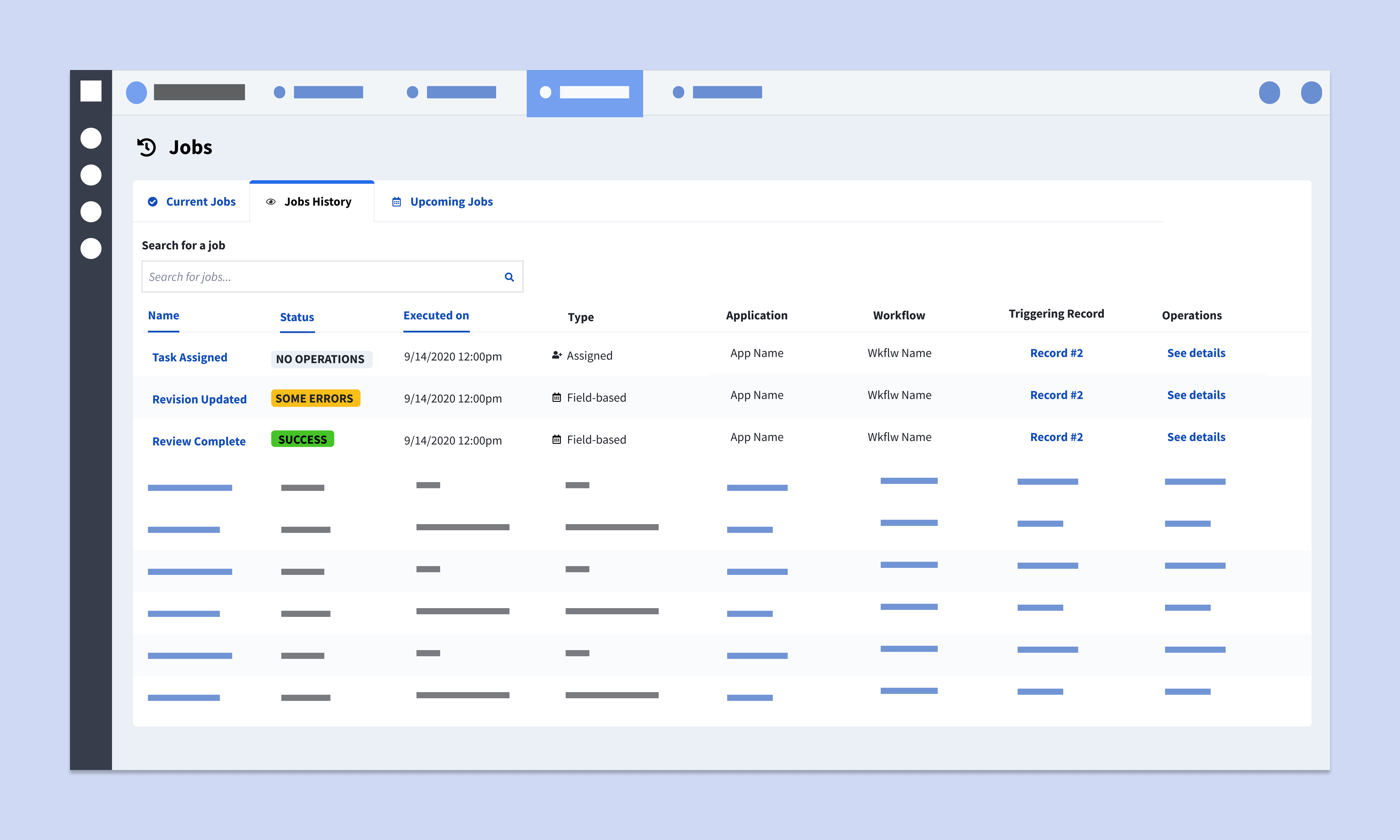This screenshot has height=840, width=1400.
Task: Click the eye icon on the Jobs History tab
Action: (271, 201)
